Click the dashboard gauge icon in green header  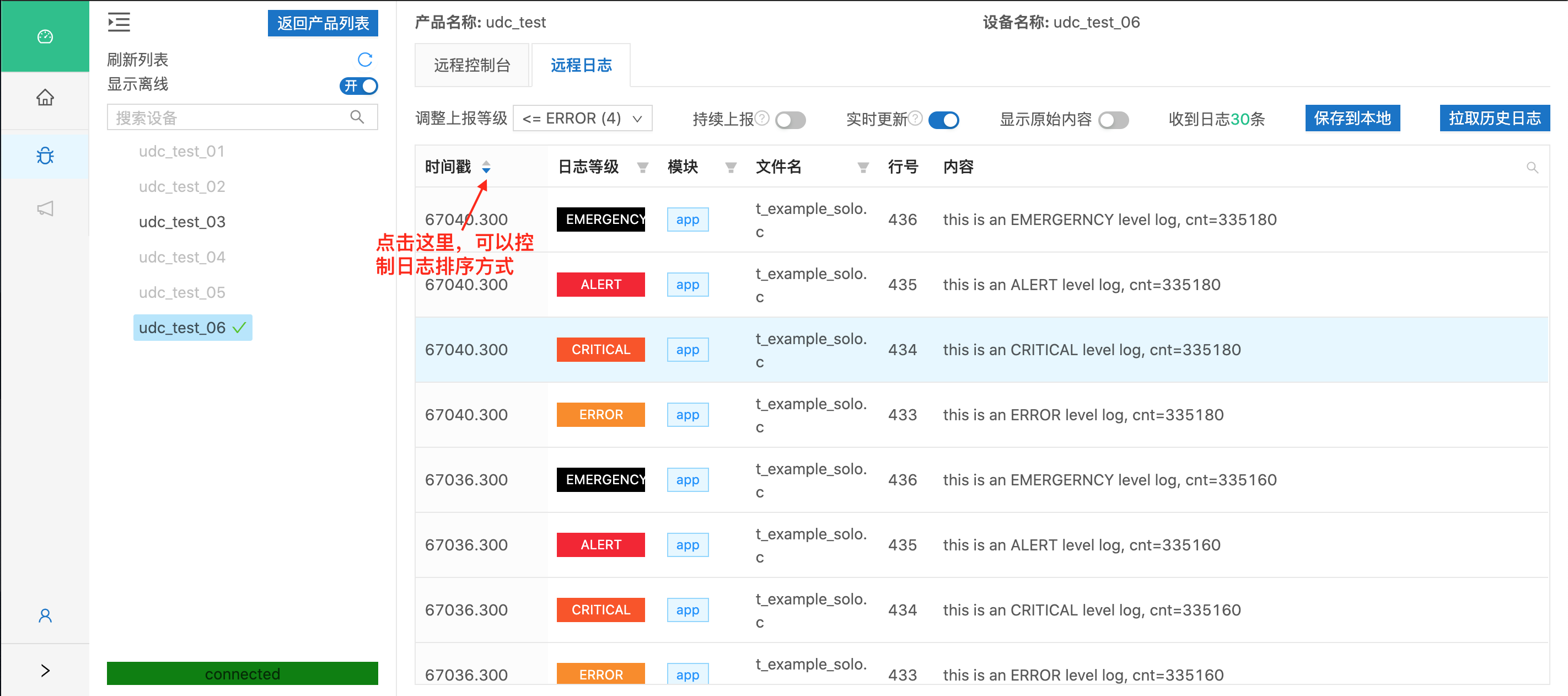click(x=45, y=36)
